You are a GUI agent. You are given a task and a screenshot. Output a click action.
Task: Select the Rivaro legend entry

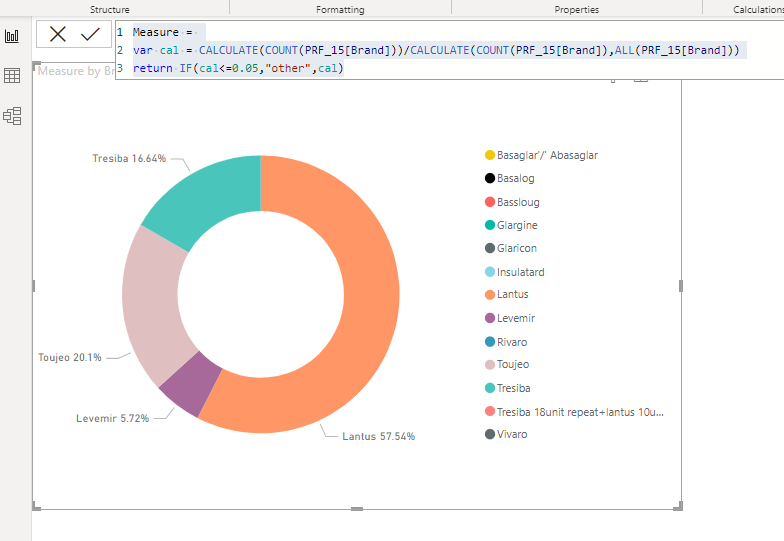[x=506, y=342]
